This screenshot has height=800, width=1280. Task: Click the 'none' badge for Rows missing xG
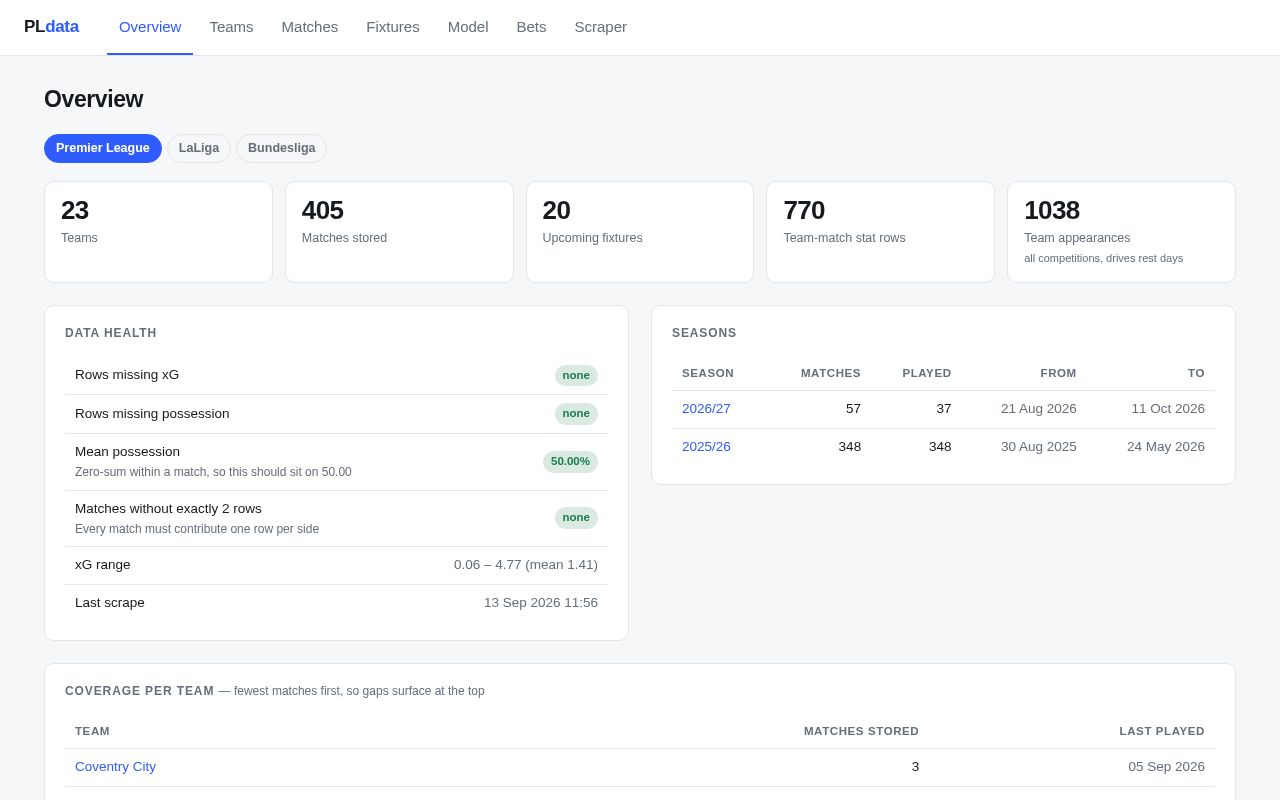(x=576, y=376)
